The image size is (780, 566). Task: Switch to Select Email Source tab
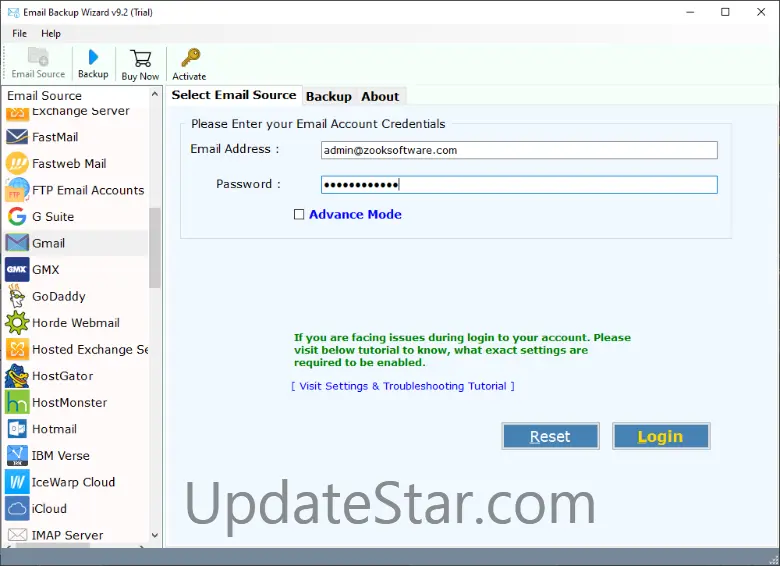234,95
